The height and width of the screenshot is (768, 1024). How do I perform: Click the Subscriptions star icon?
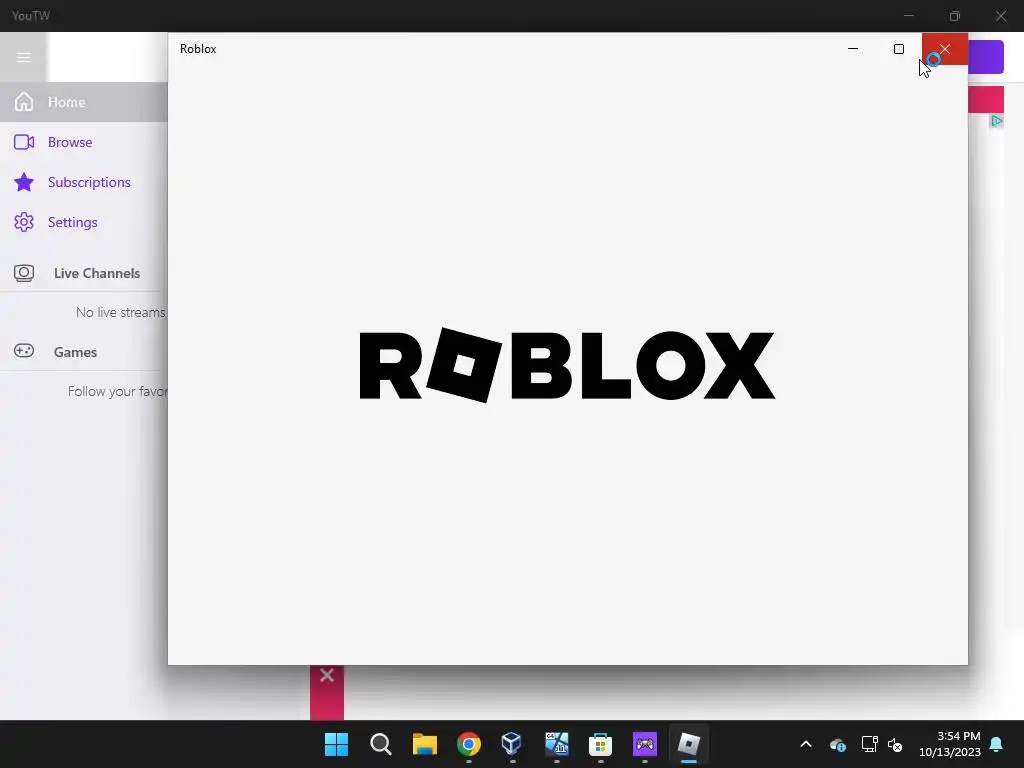(x=24, y=182)
